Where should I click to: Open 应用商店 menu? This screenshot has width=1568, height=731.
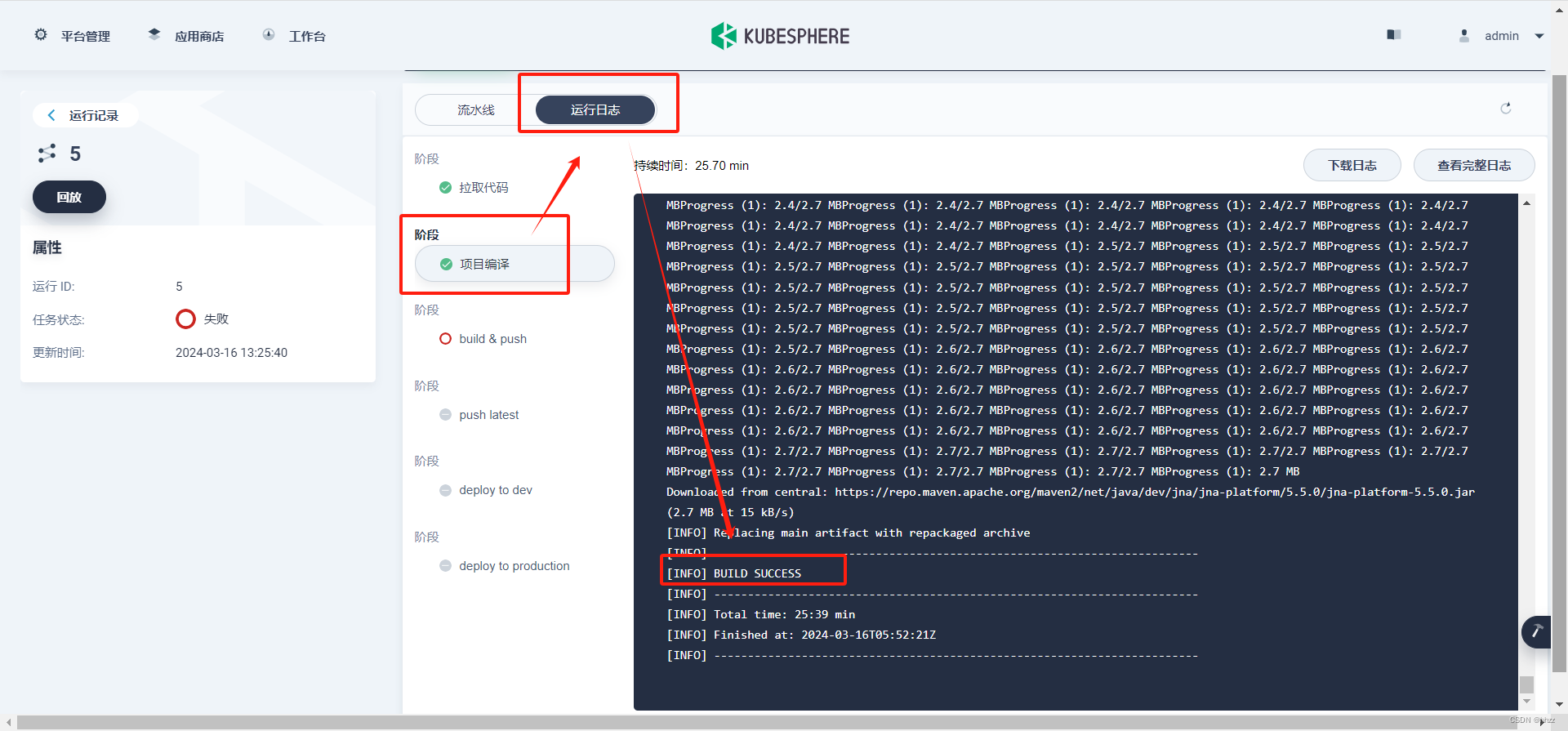point(199,36)
